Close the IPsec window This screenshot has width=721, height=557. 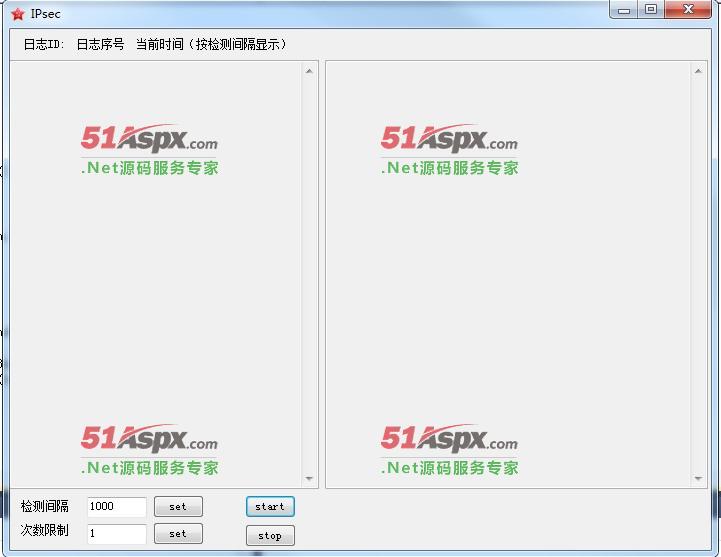pyautogui.click(x=688, y=10)
